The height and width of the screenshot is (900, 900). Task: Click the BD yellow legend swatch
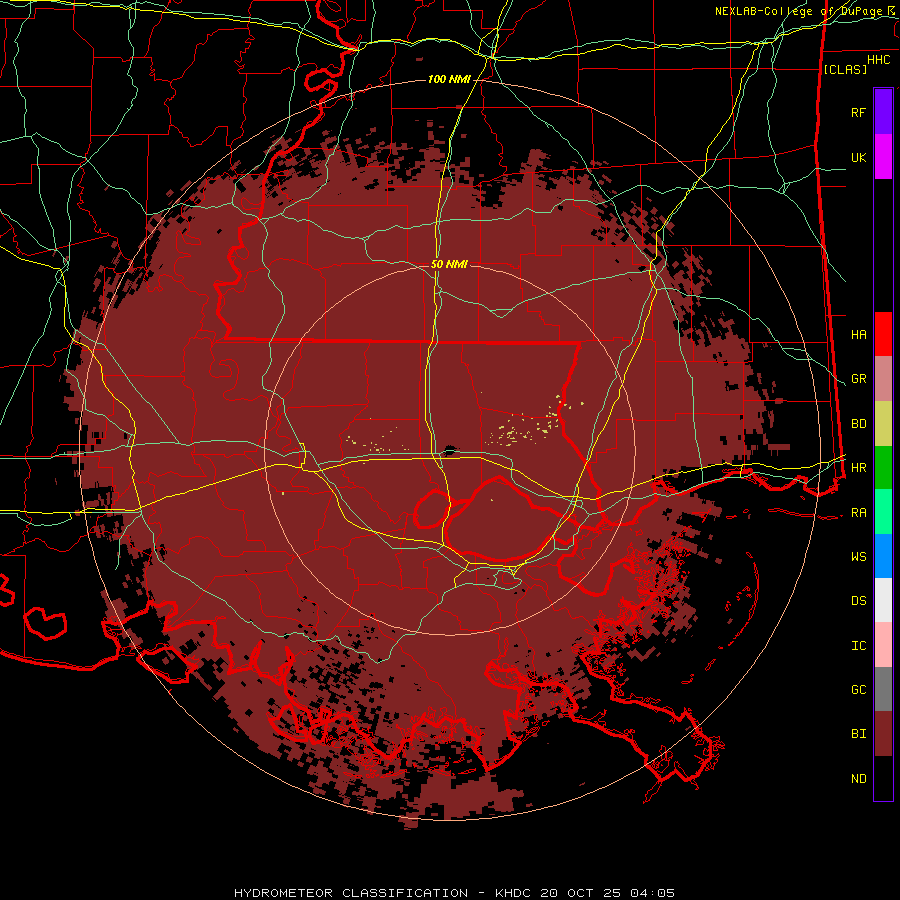[x=883, y=424]
